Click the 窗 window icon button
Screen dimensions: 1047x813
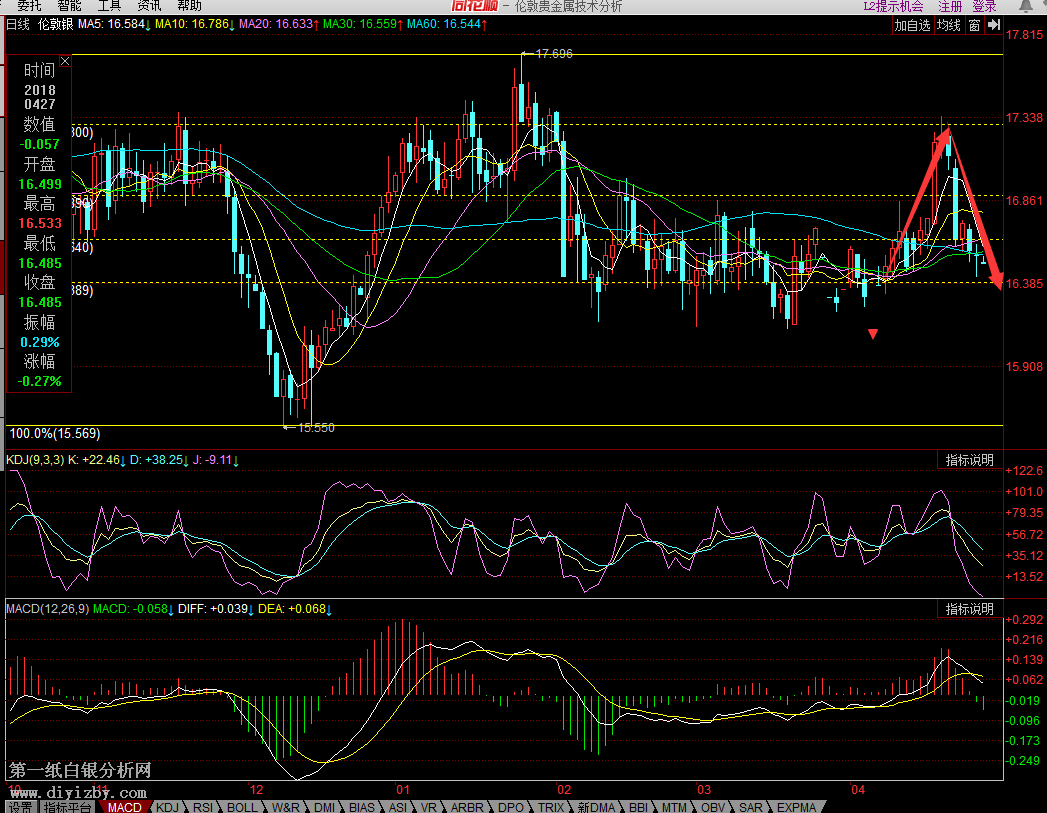[x=974, y=25]
